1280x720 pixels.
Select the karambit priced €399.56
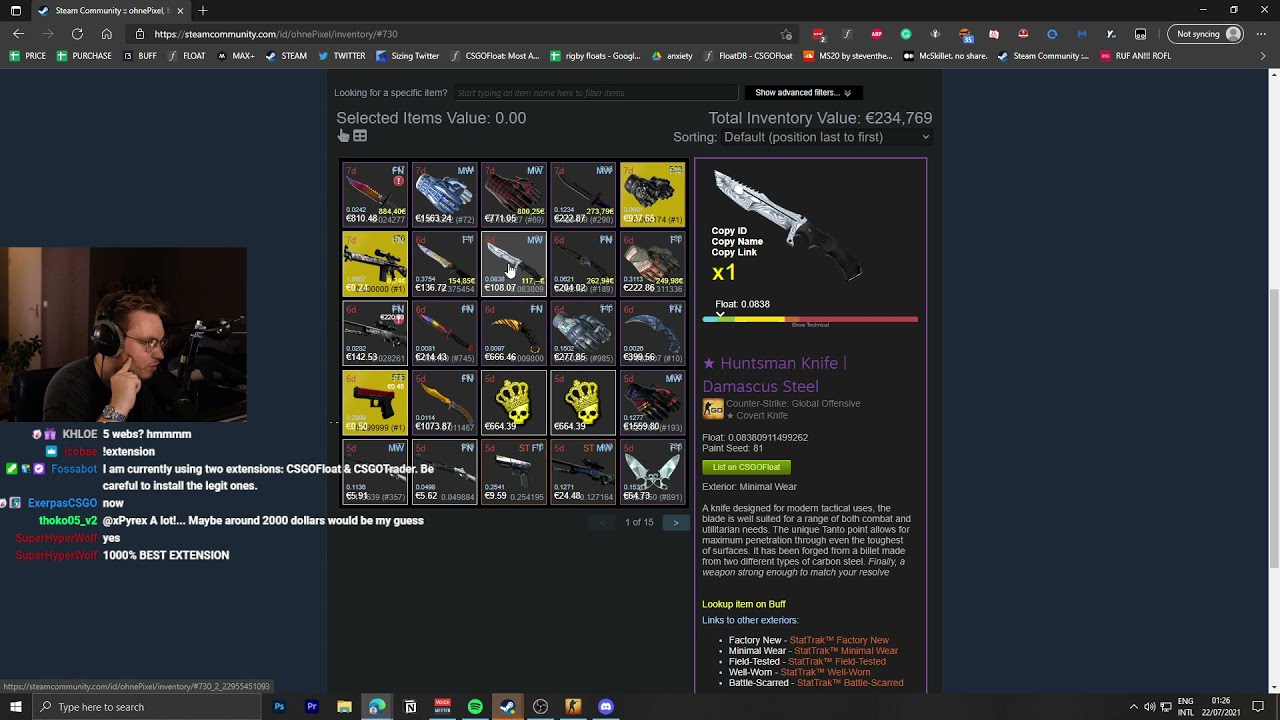[652, 333]
